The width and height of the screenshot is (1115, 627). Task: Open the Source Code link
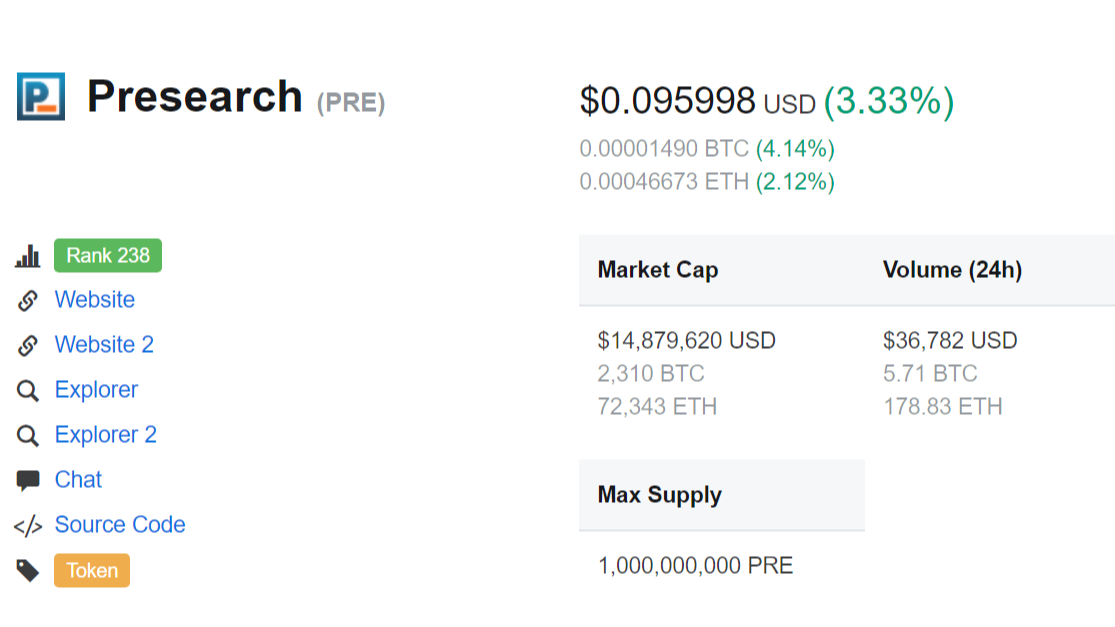tap(120, 525)
